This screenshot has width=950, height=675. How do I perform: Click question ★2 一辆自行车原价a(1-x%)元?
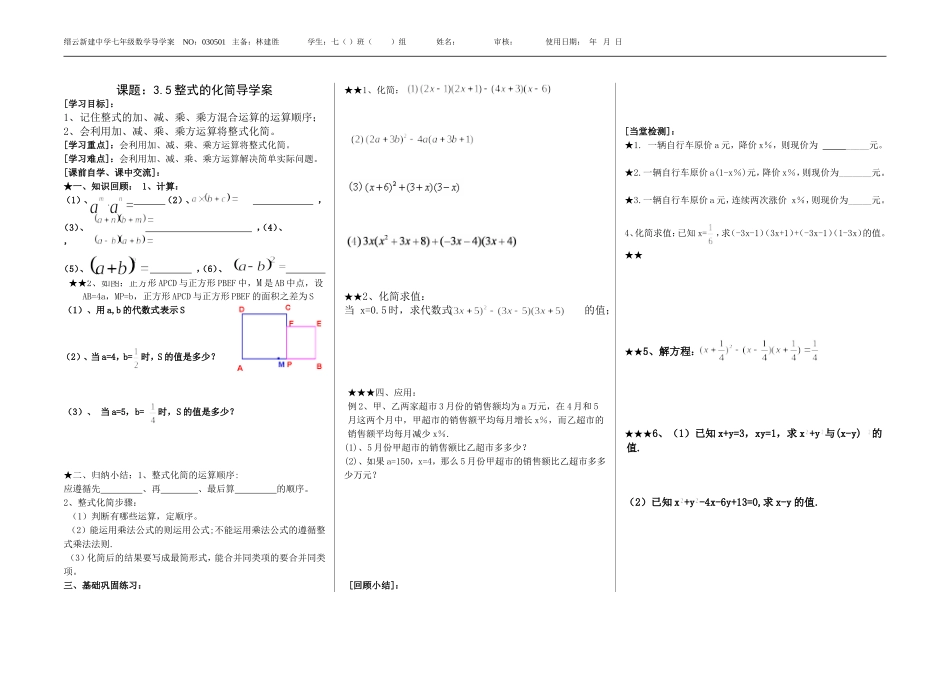tap(755, 173)
